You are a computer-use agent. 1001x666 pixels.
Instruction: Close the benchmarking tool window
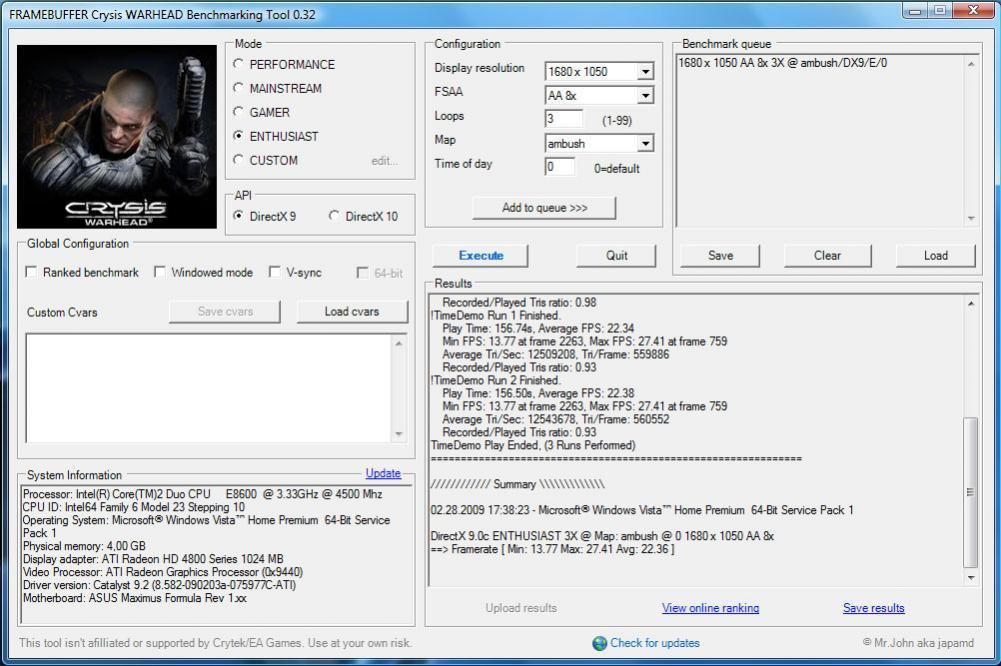coord(972,10)
